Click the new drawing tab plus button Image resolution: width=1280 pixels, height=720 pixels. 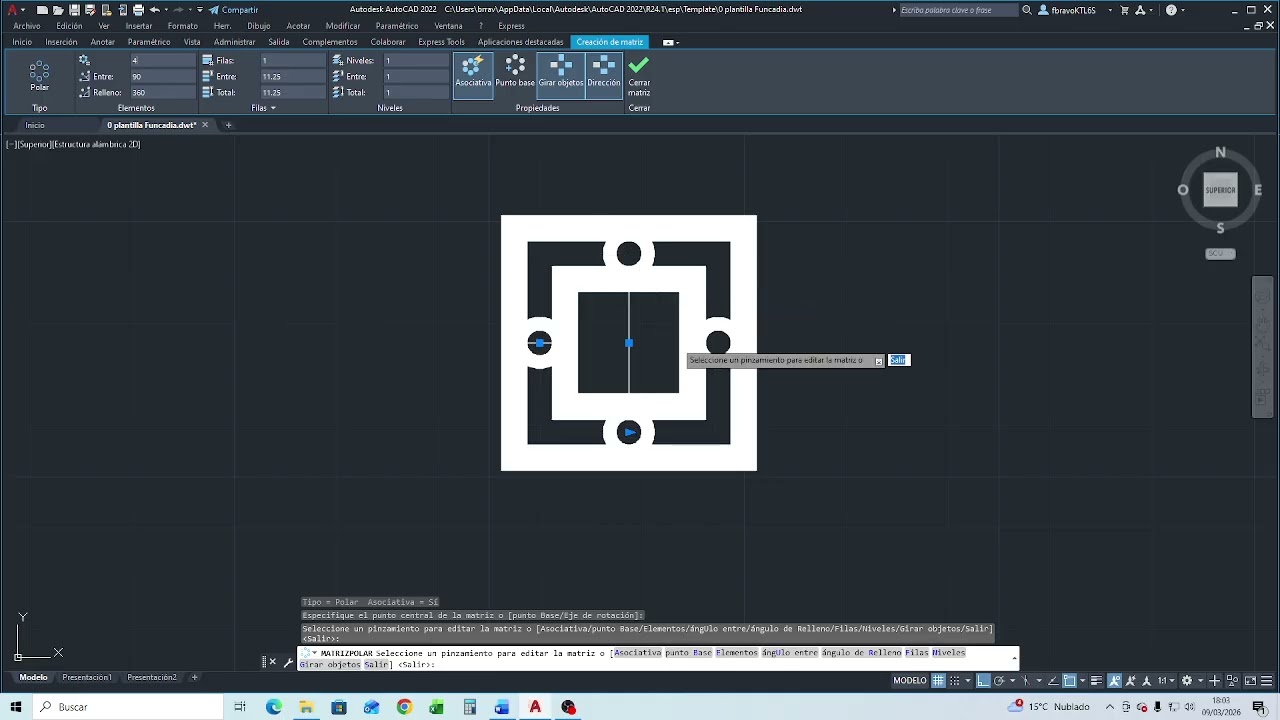click(228, 125)
